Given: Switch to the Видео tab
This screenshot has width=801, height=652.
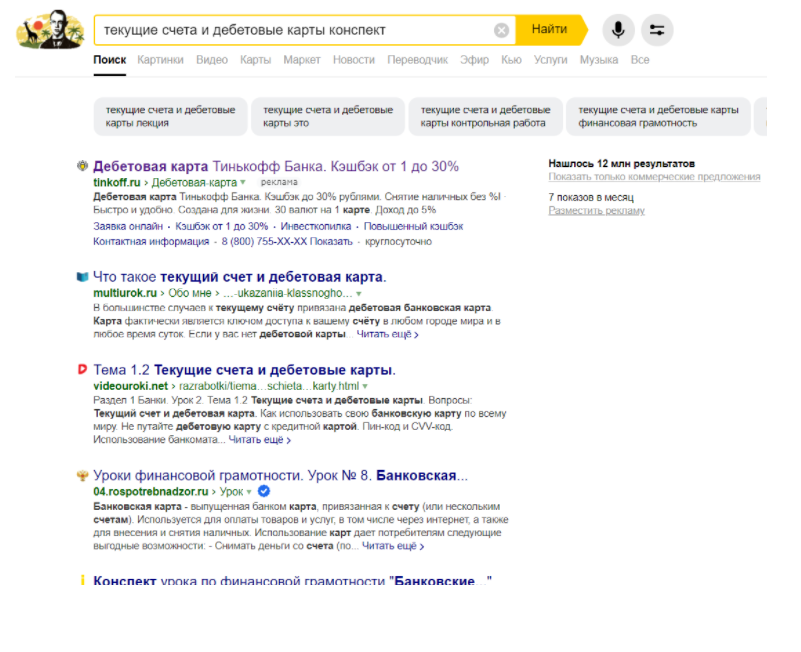Looking at the screenshot, I should point(212,60).
